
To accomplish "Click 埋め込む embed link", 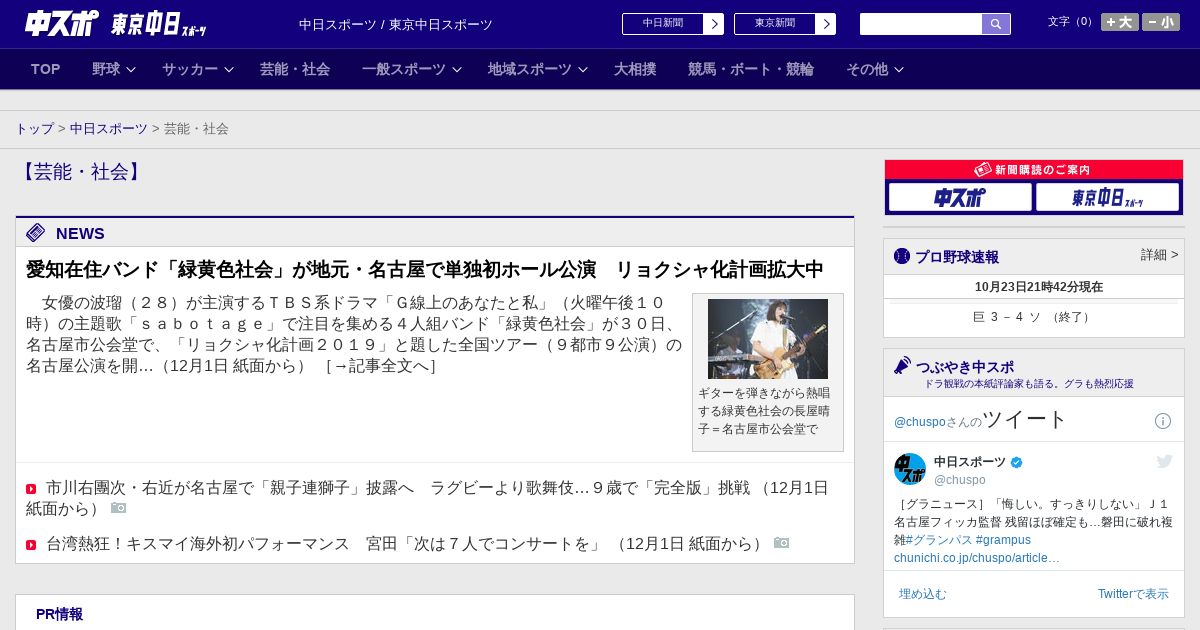I will [x=922, y=594].
